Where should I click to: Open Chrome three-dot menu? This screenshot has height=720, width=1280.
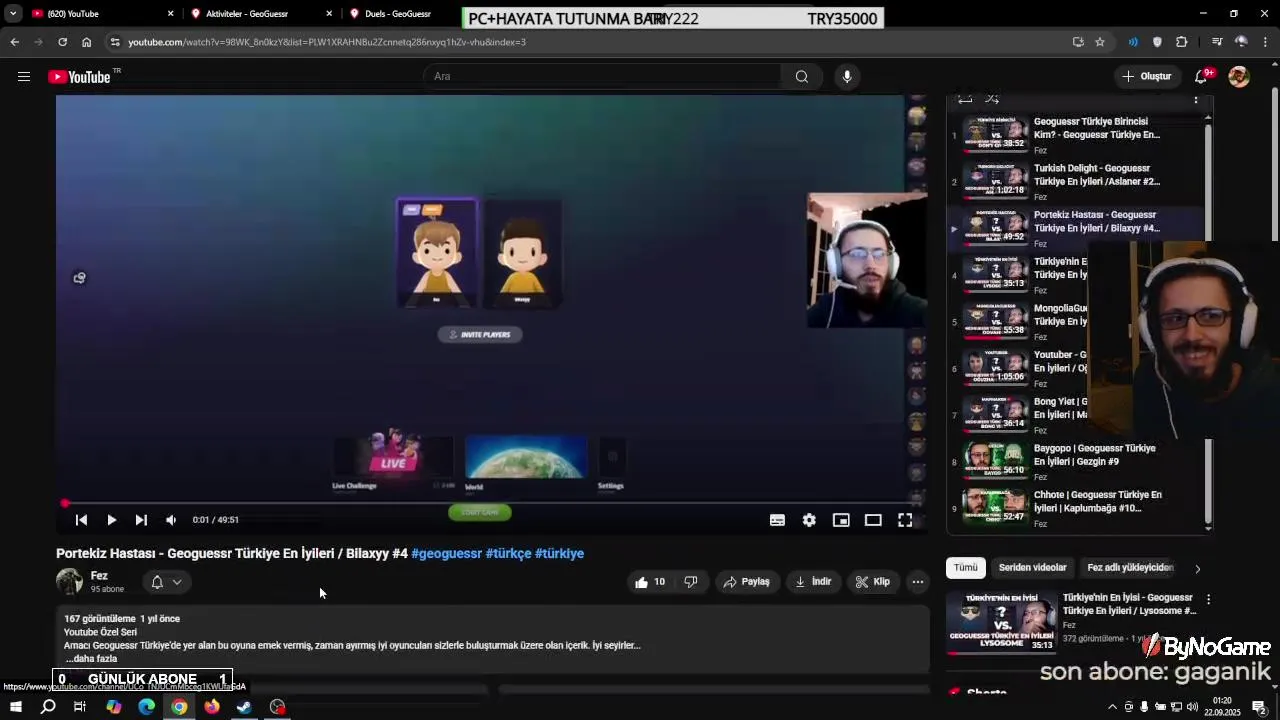point(1266,42)
